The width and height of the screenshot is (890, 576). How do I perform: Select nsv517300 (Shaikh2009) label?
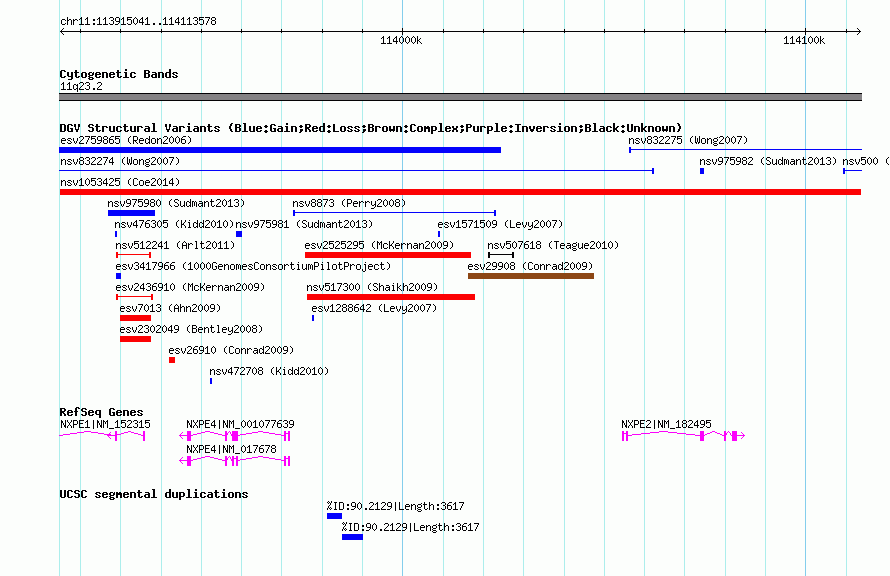click(372, 287)
